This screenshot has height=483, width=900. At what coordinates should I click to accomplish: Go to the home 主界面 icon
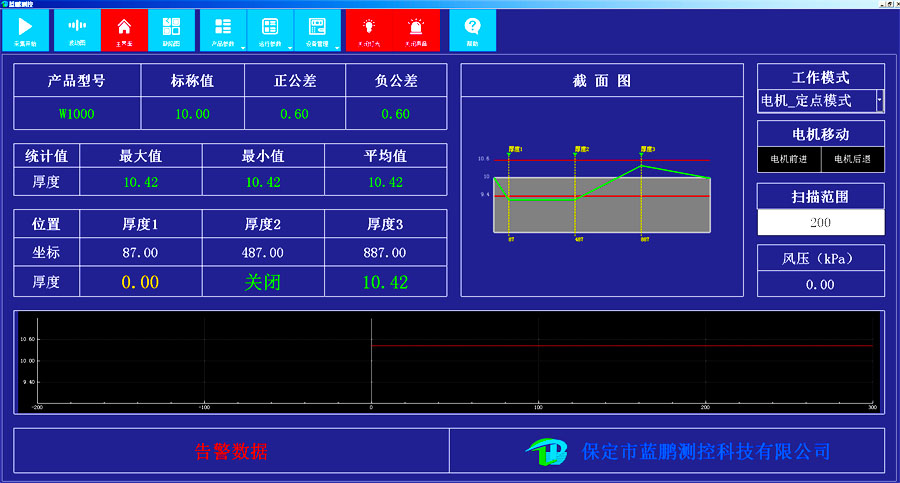click(x=124, y=27)
